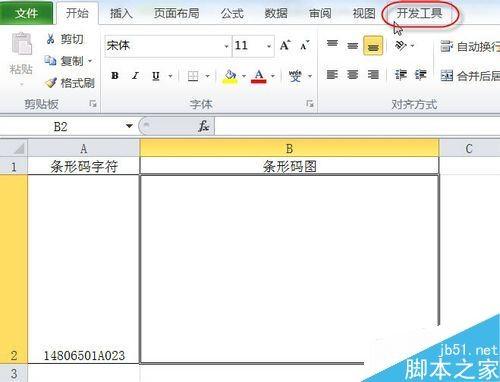Select row 1 header
This screenshot has height=382, width=500.
[13, 166]
